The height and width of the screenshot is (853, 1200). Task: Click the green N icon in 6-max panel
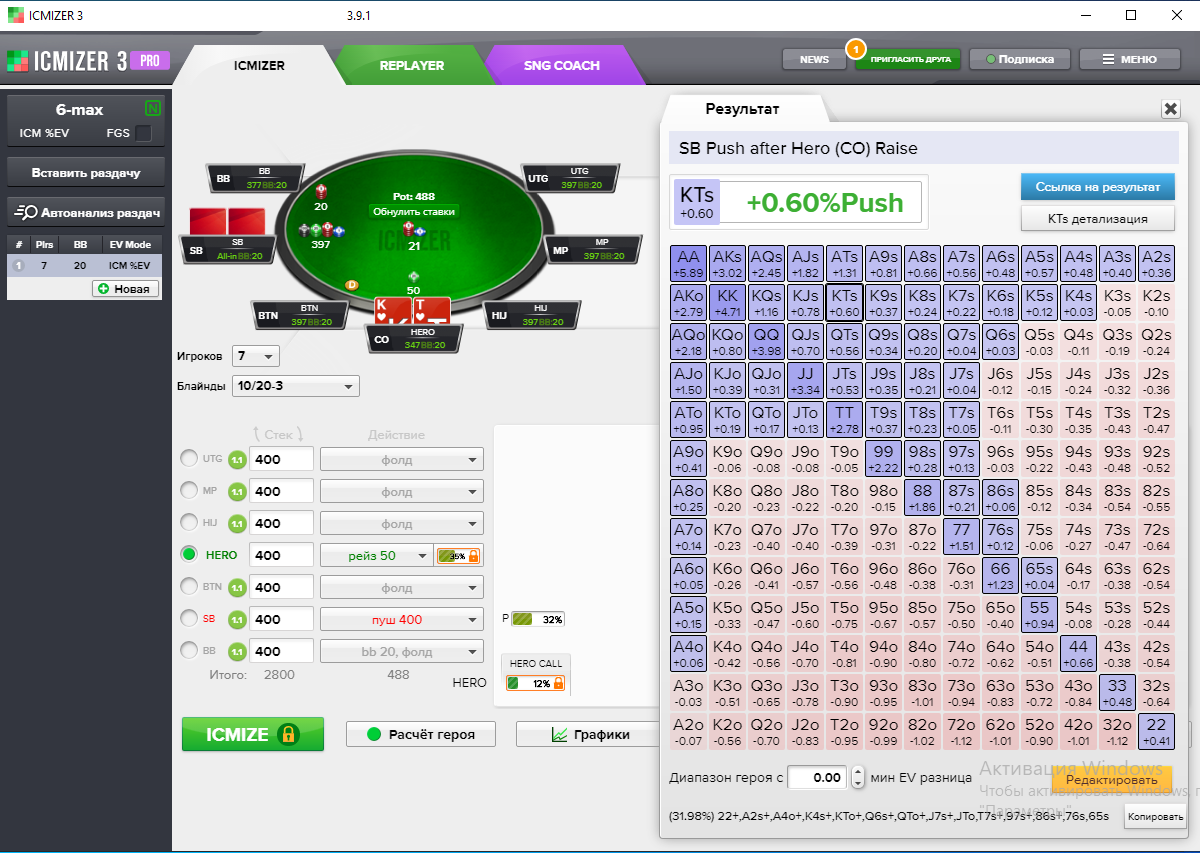point(153,108)
